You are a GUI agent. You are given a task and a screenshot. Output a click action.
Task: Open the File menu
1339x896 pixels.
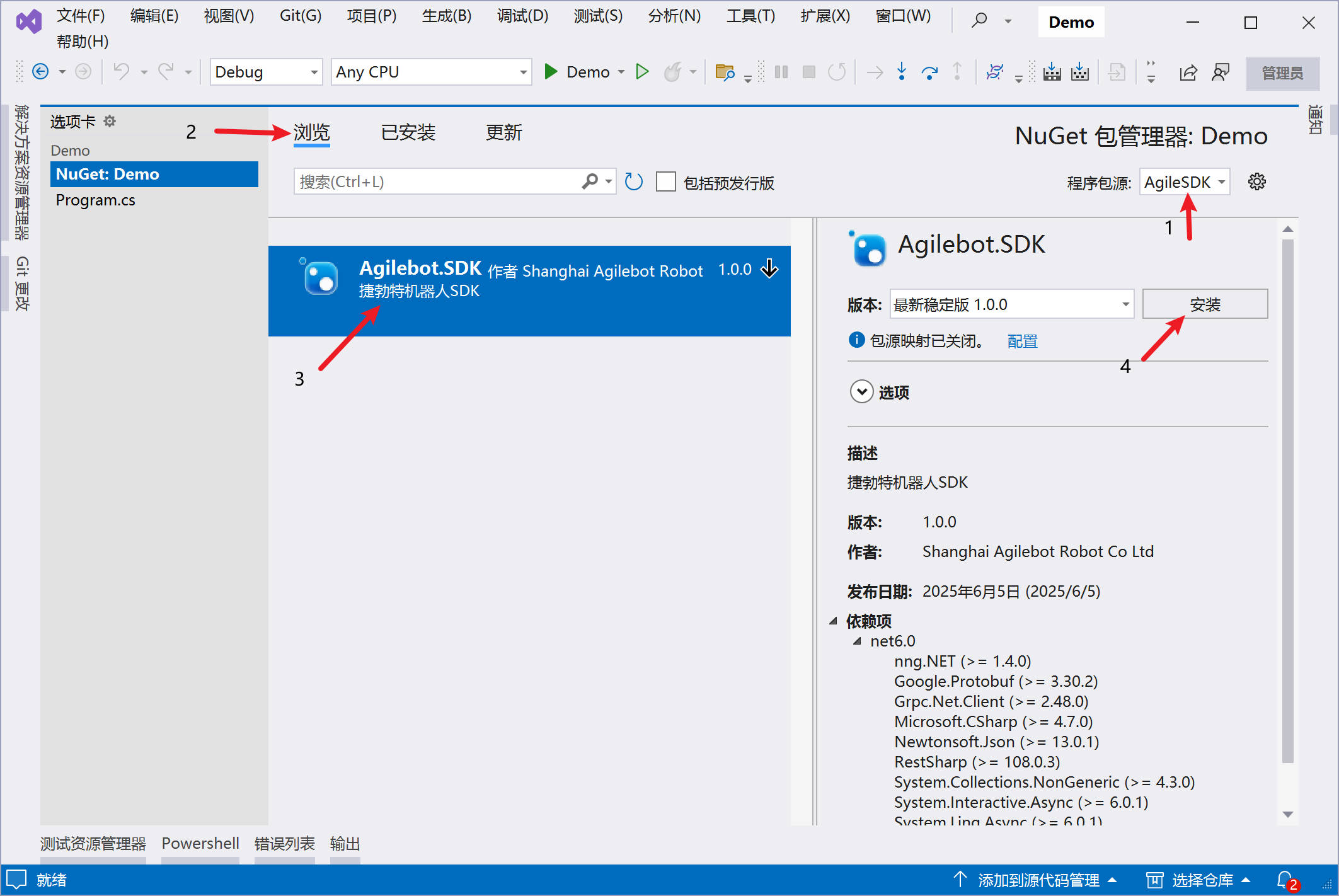pyautogui.click(x=81, y=16)
